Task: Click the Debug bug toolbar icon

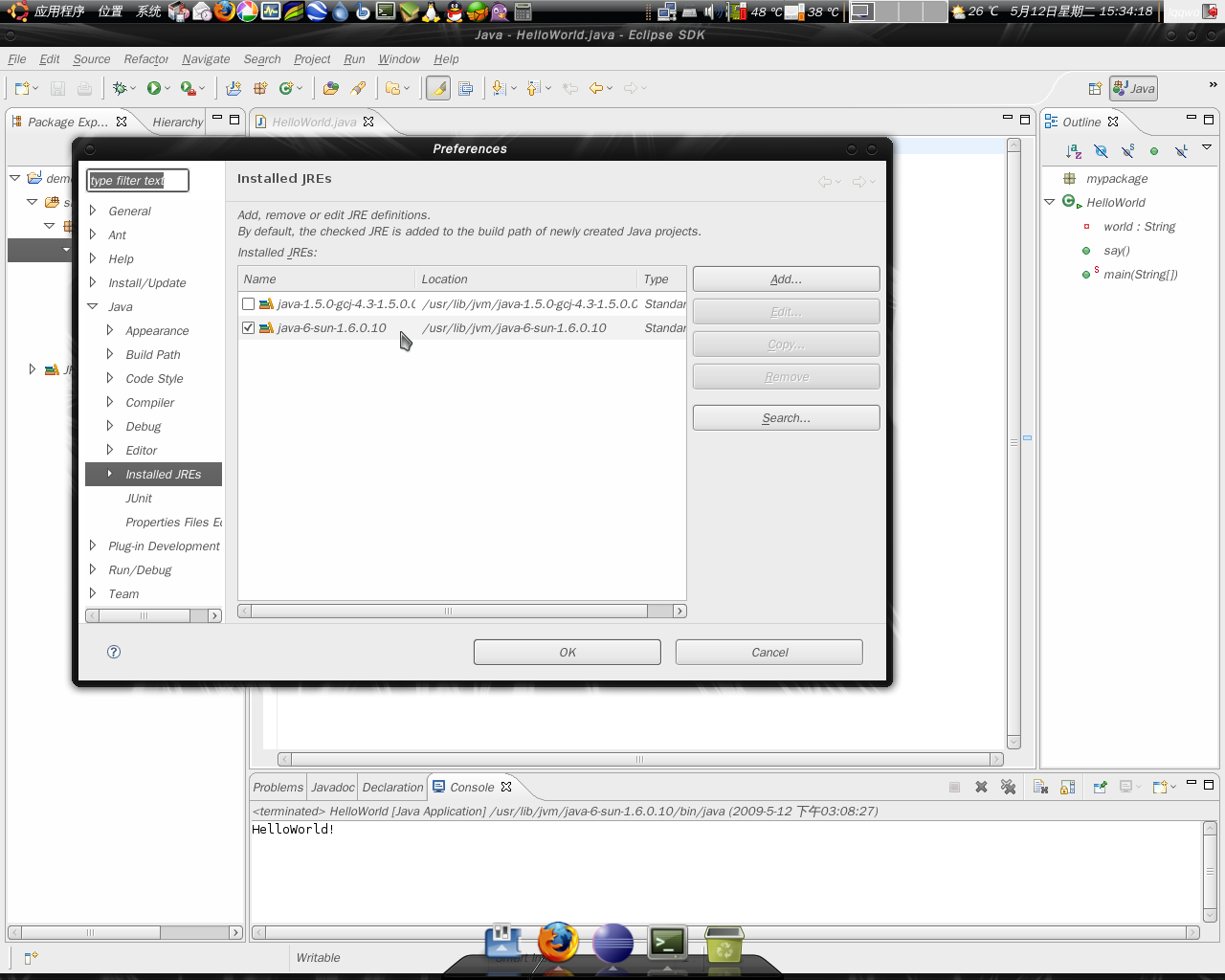Action: 120,88
